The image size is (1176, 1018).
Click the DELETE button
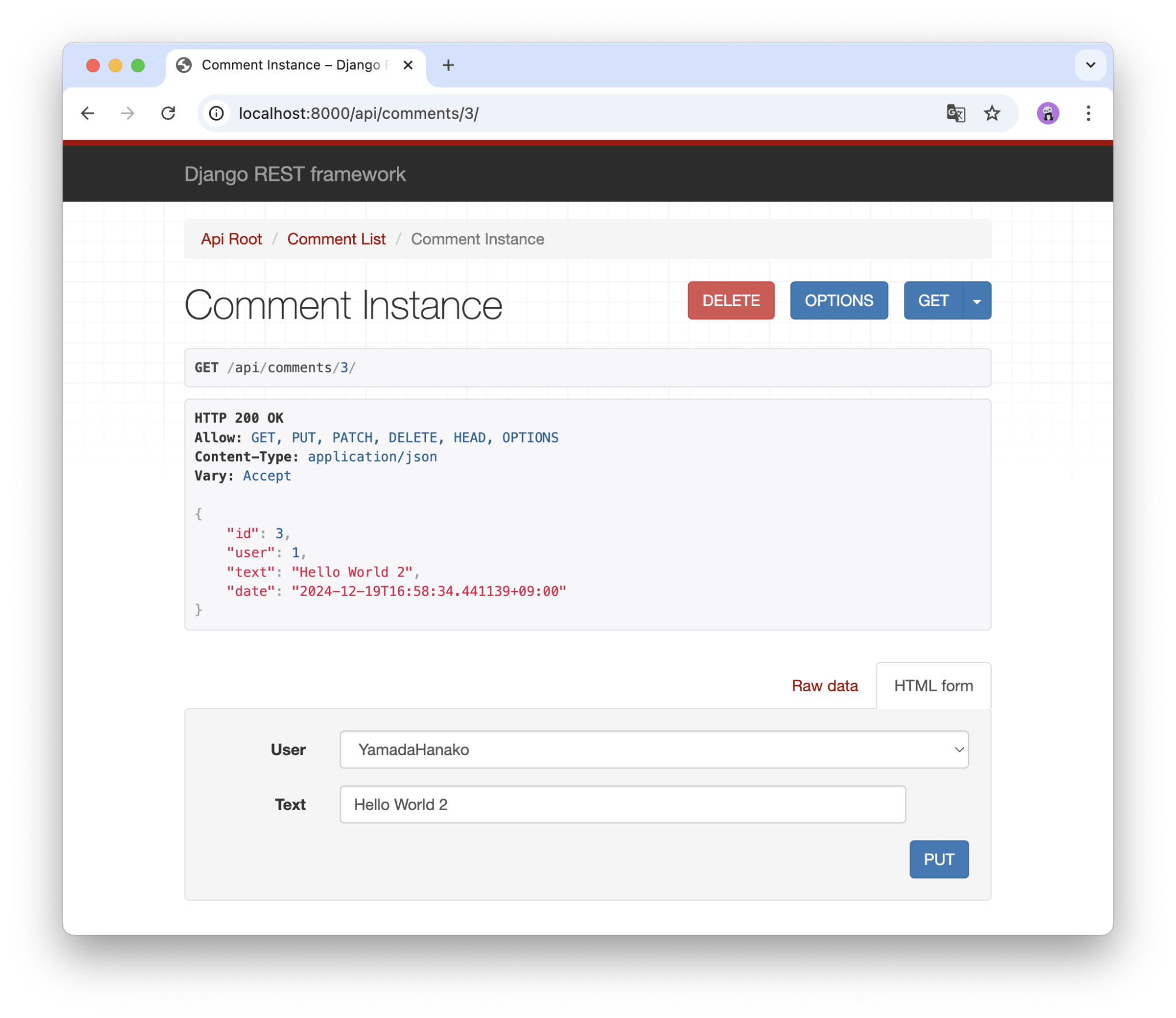click(730, 300)
